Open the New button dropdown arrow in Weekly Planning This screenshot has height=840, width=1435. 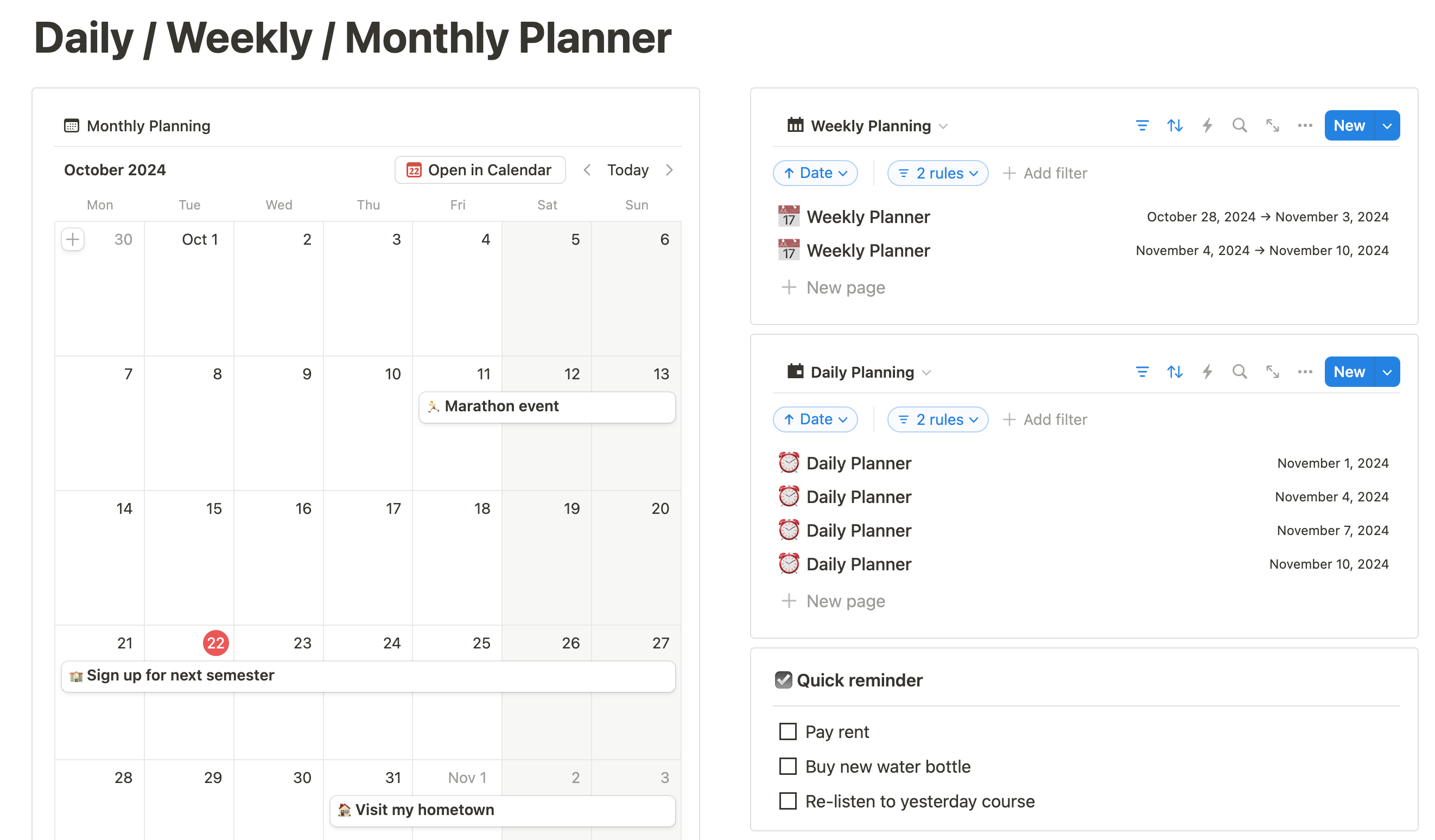click(1387, 126)
